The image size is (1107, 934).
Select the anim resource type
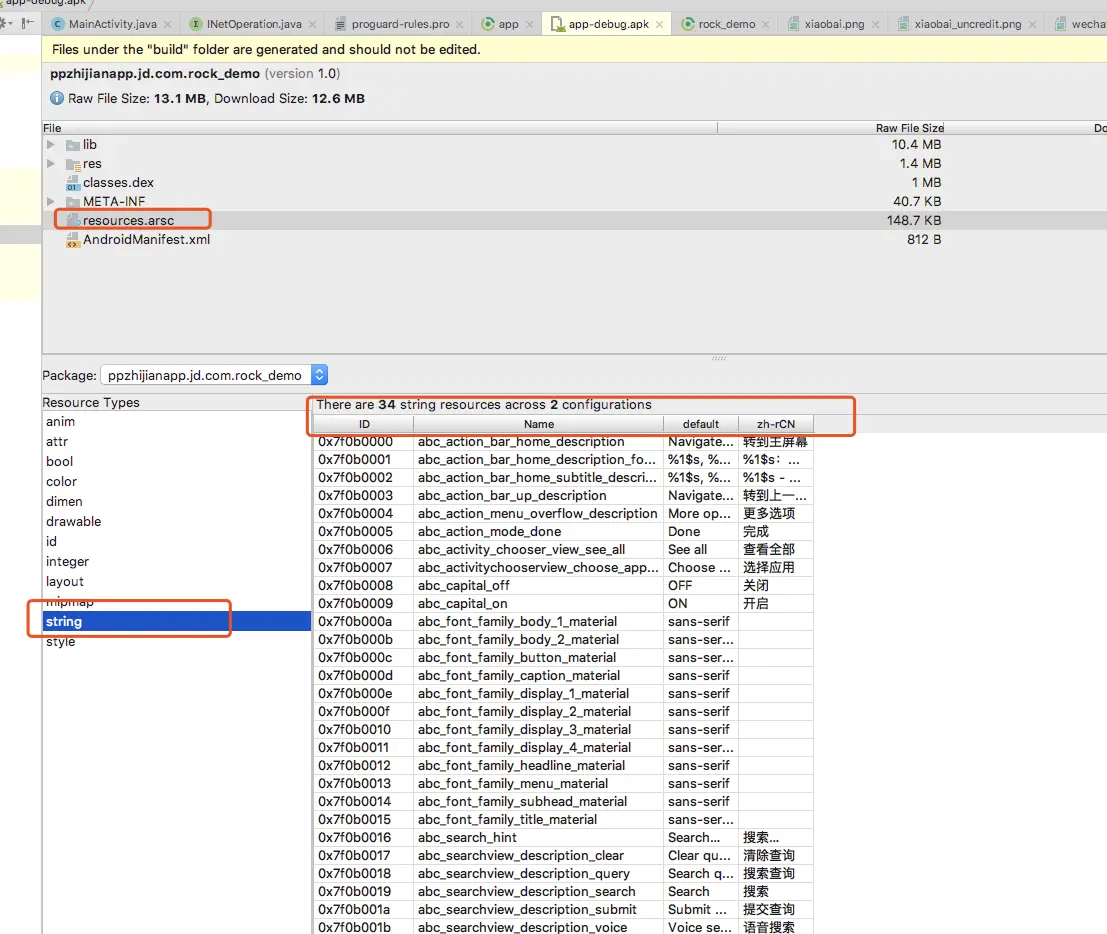[x=176, y=421]
